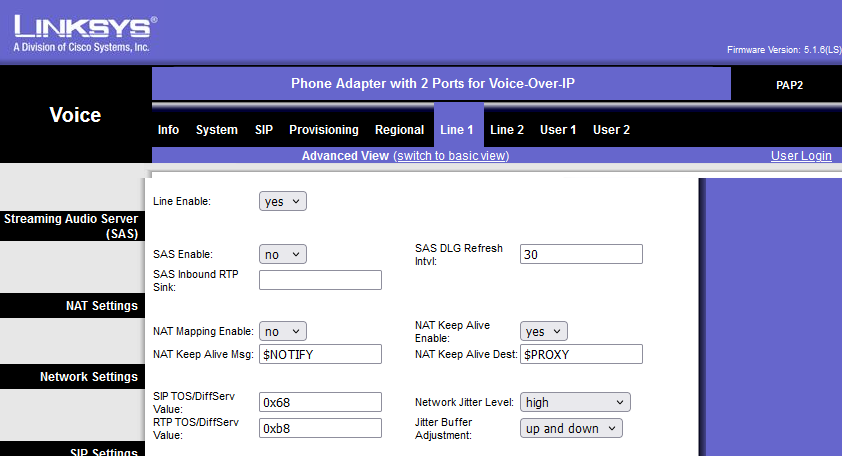
Task: Click the User Login link
Action: pos(801,156)
